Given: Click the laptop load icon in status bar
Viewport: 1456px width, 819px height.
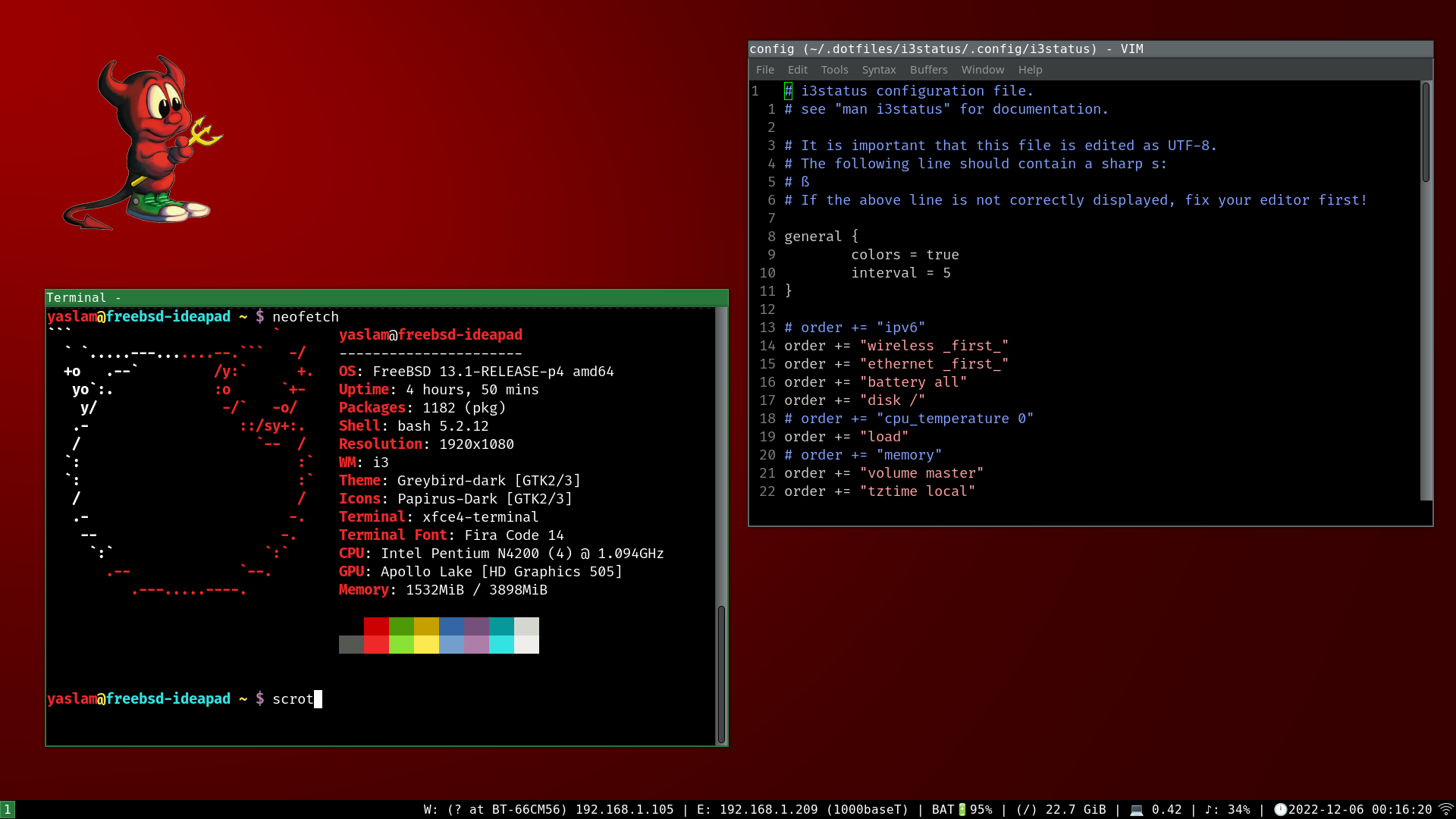Looking at the screenshot, I should click(x=1136, y=810).
